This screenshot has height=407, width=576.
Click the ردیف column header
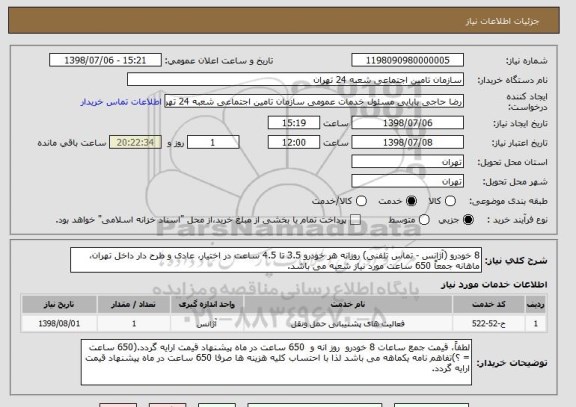(536, 304)
